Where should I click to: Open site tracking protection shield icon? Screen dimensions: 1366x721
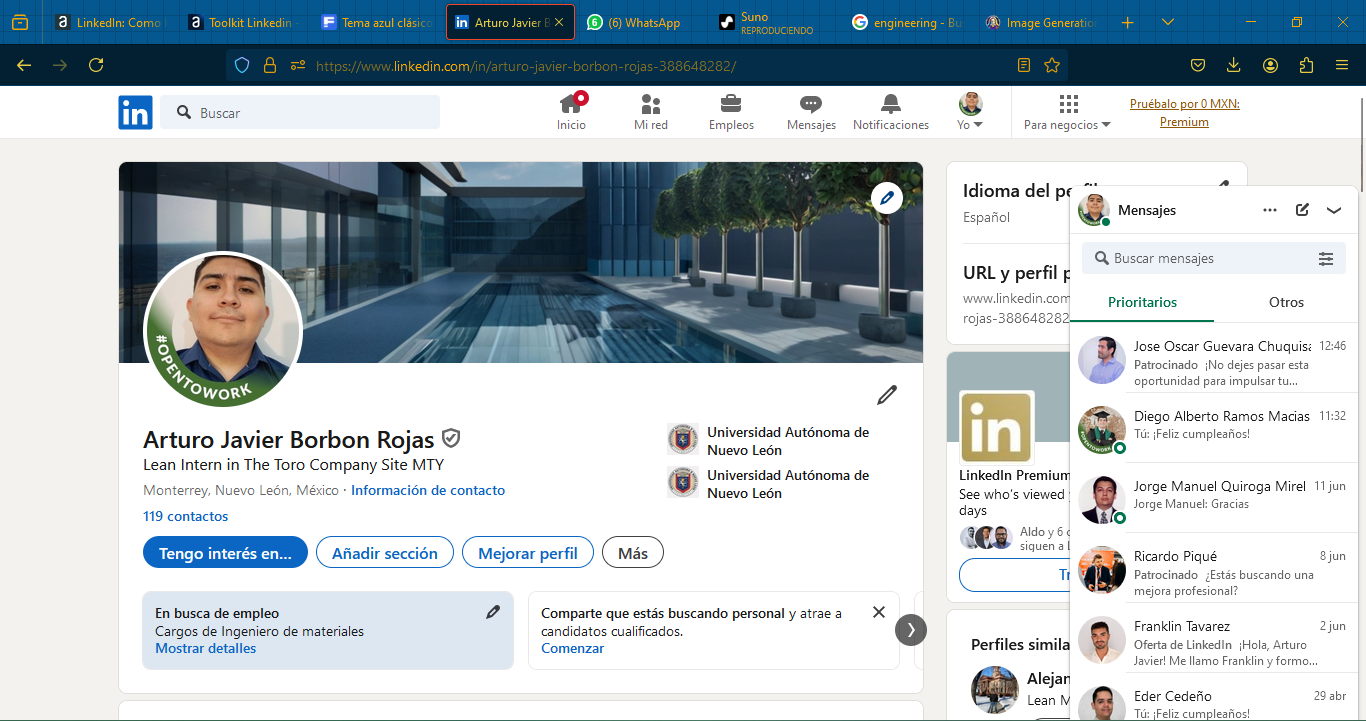(x=241, y=65)
